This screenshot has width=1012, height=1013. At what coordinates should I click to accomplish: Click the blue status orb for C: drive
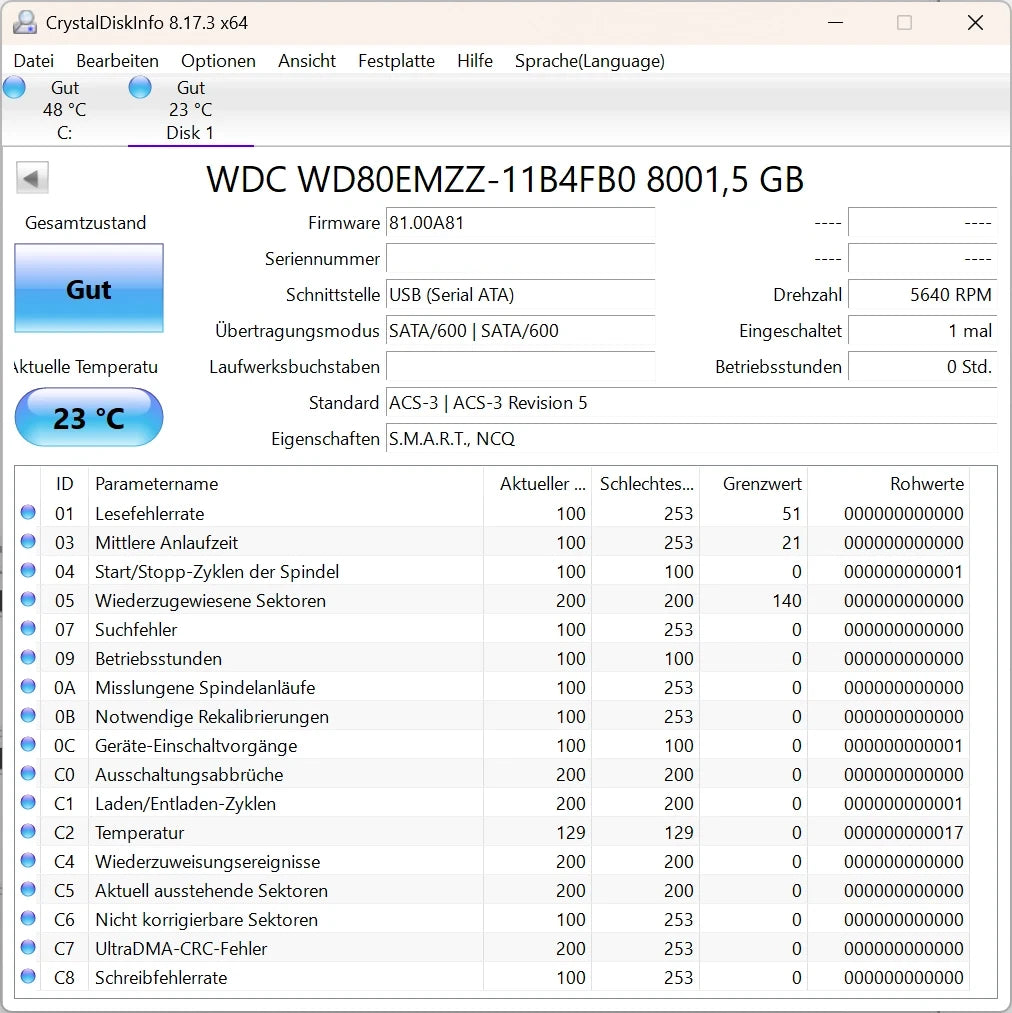(14, 87)
